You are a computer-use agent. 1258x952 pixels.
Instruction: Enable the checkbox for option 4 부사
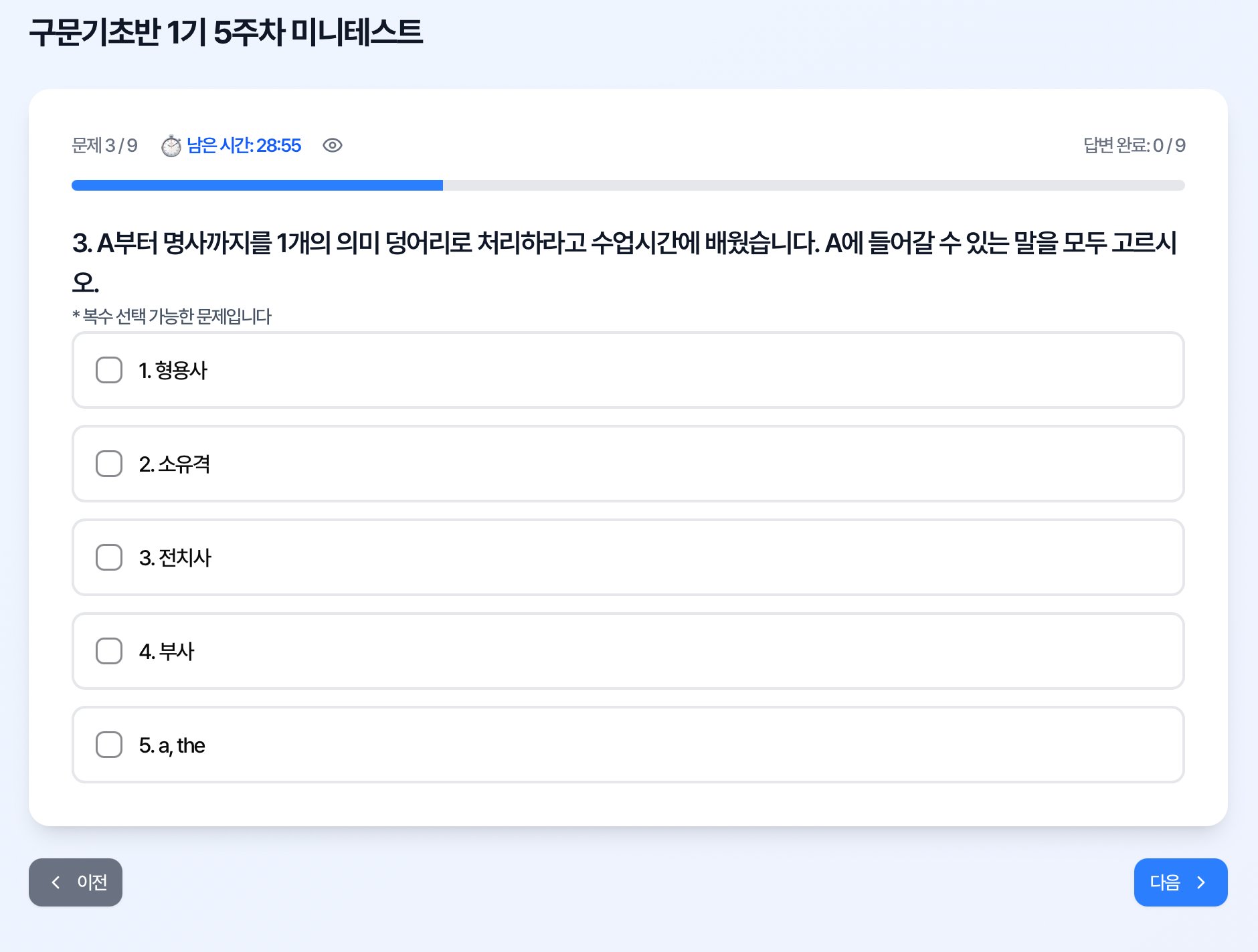pos(108,651)
